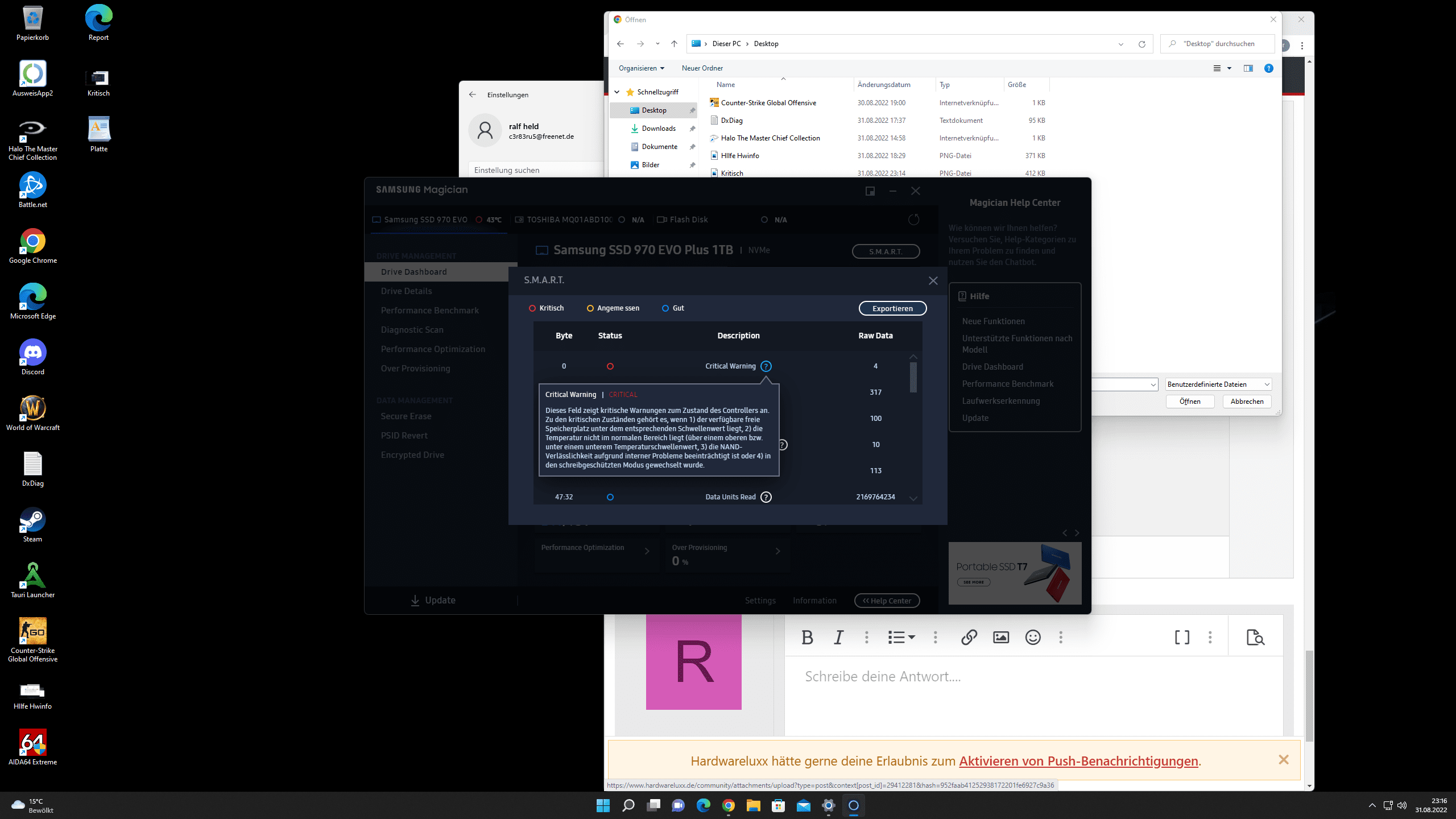Screen dimensions: 1456x819
Task: Click the Öffnen button in the dialog
Action: click(x=1190, y=402)
